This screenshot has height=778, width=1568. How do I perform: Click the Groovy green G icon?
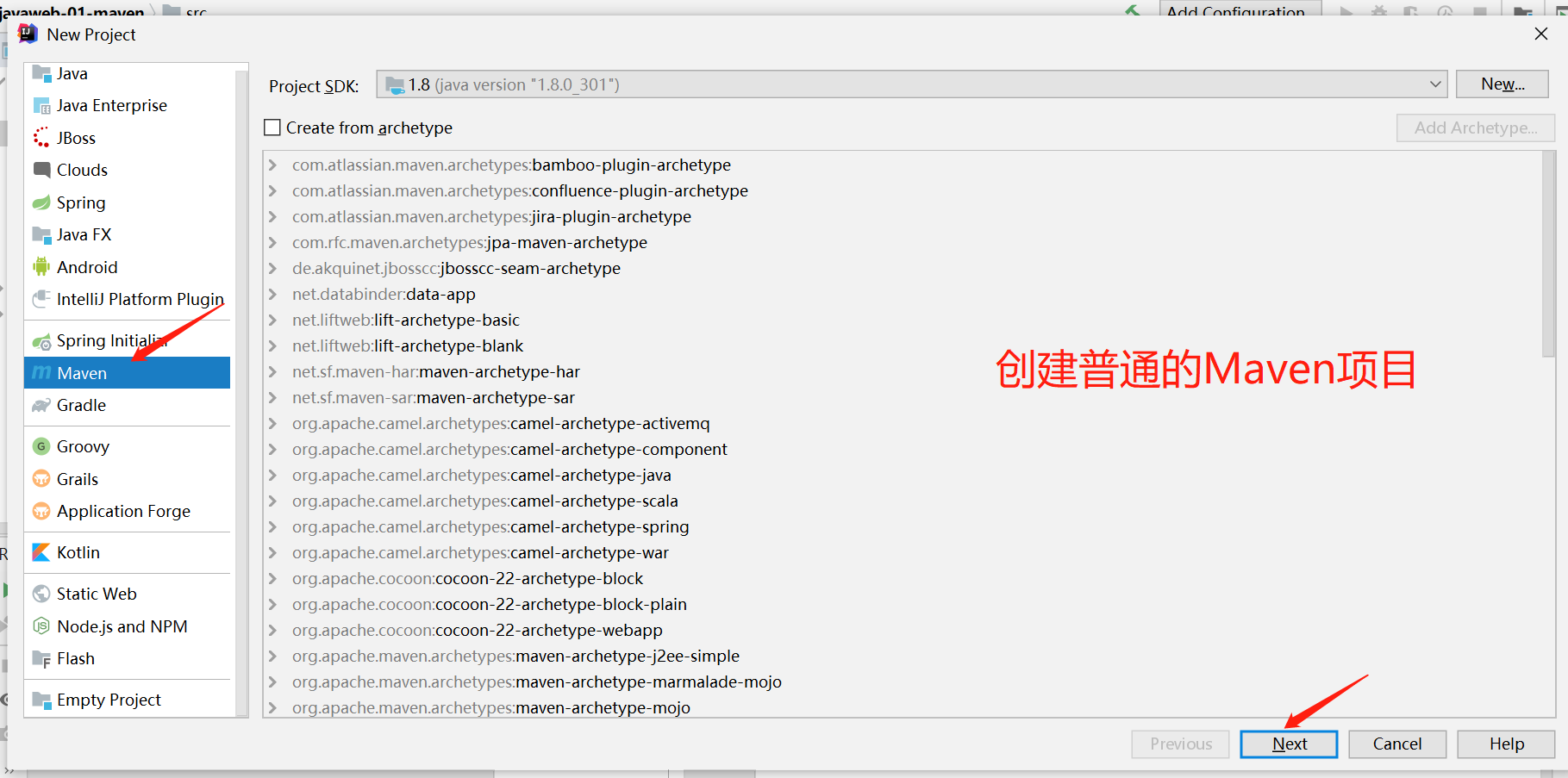pyautogui.click(x=41, y=446)
